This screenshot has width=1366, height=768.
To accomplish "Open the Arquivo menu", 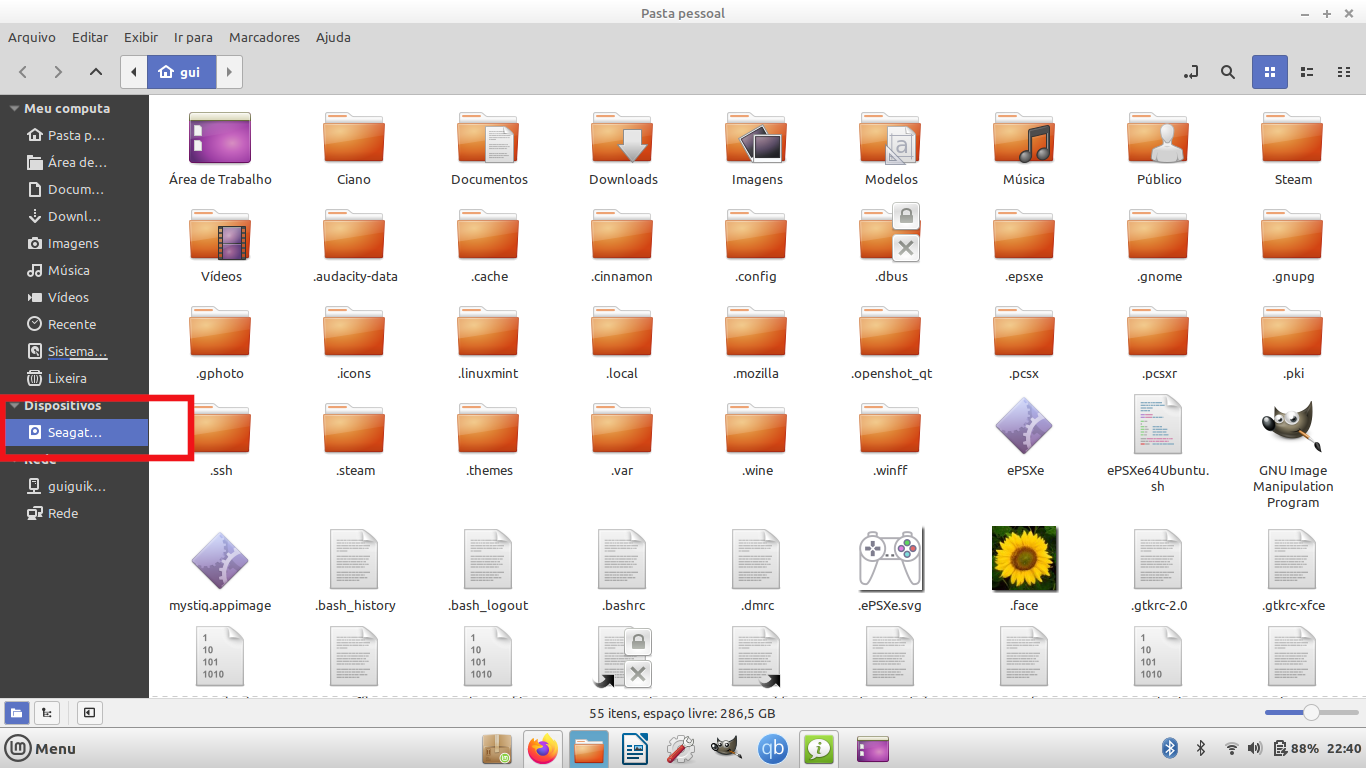I will click(x=32, y=37).
